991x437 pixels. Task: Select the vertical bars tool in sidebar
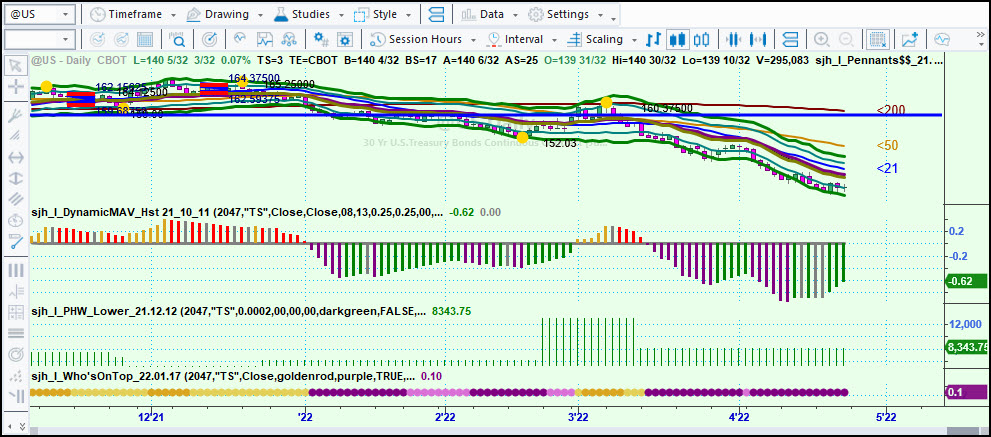pyautogui.click(x=16, y=270)
